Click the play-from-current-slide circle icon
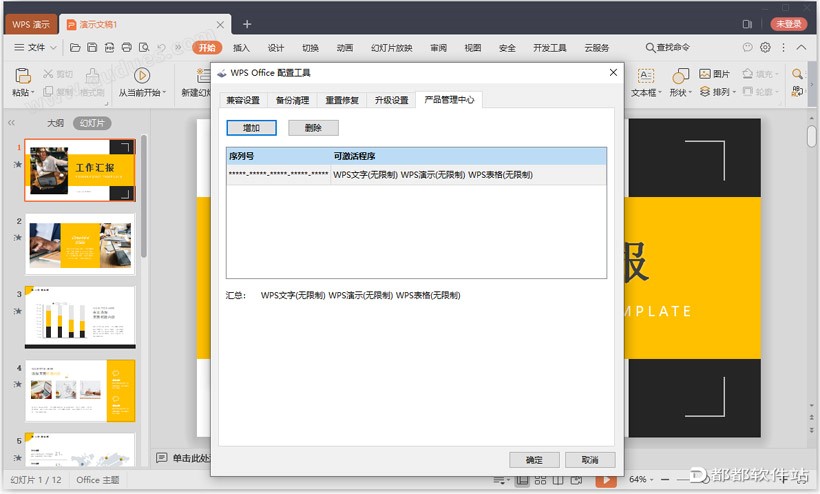820x494 pixels. (142, 76)
